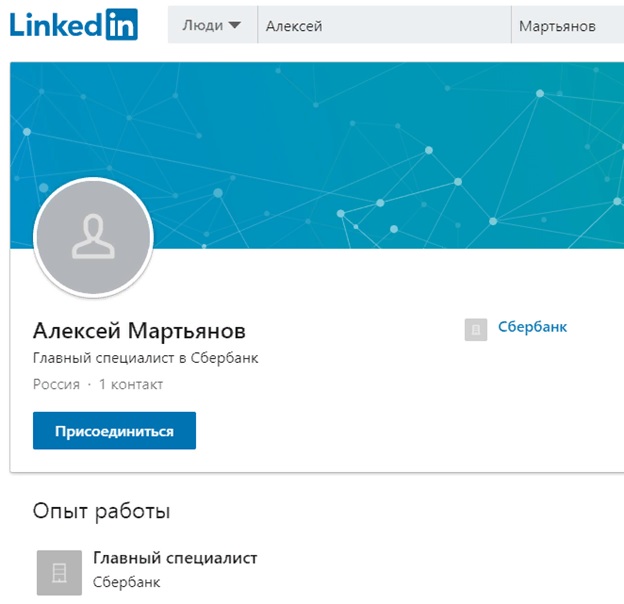
Task: Click the dropdown arrow next to Люди
Action: coord(235,25)
